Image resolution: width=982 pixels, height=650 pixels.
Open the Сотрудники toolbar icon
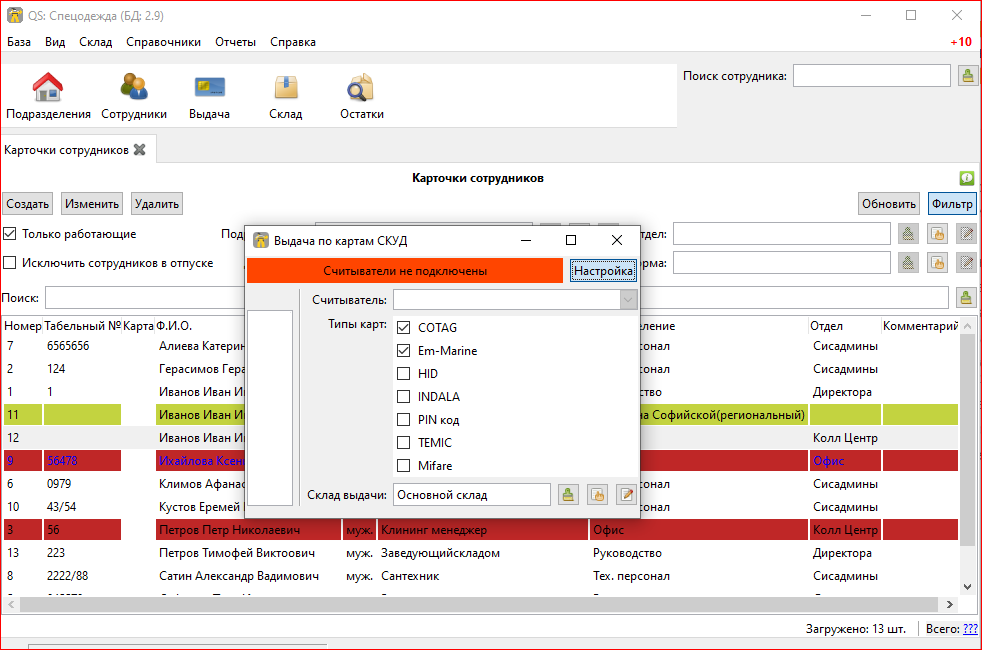(x=134, y=96)
